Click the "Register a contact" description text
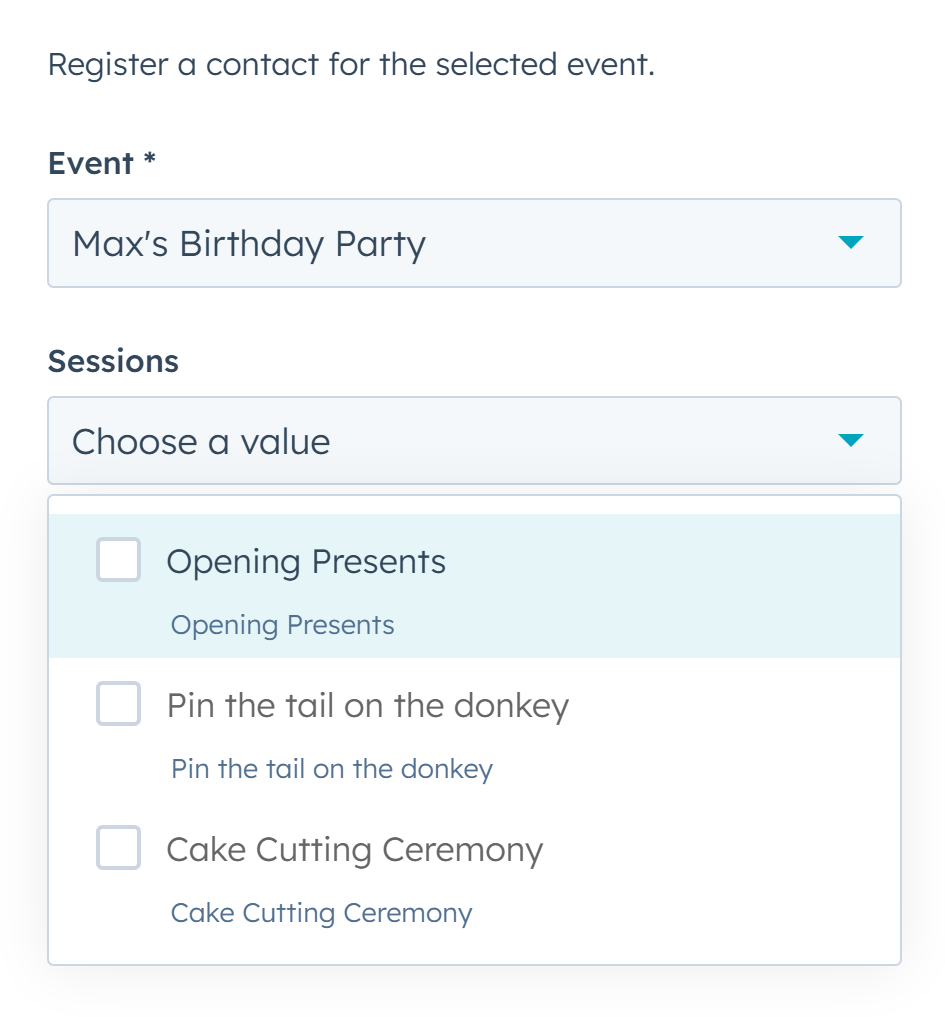This screenshot has width=945, height=1017. tap(351, 65)
